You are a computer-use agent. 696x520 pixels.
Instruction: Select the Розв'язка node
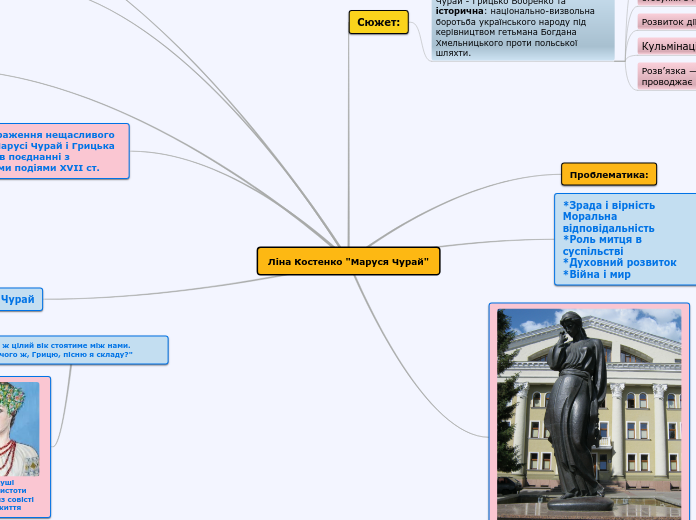(667, 76)
